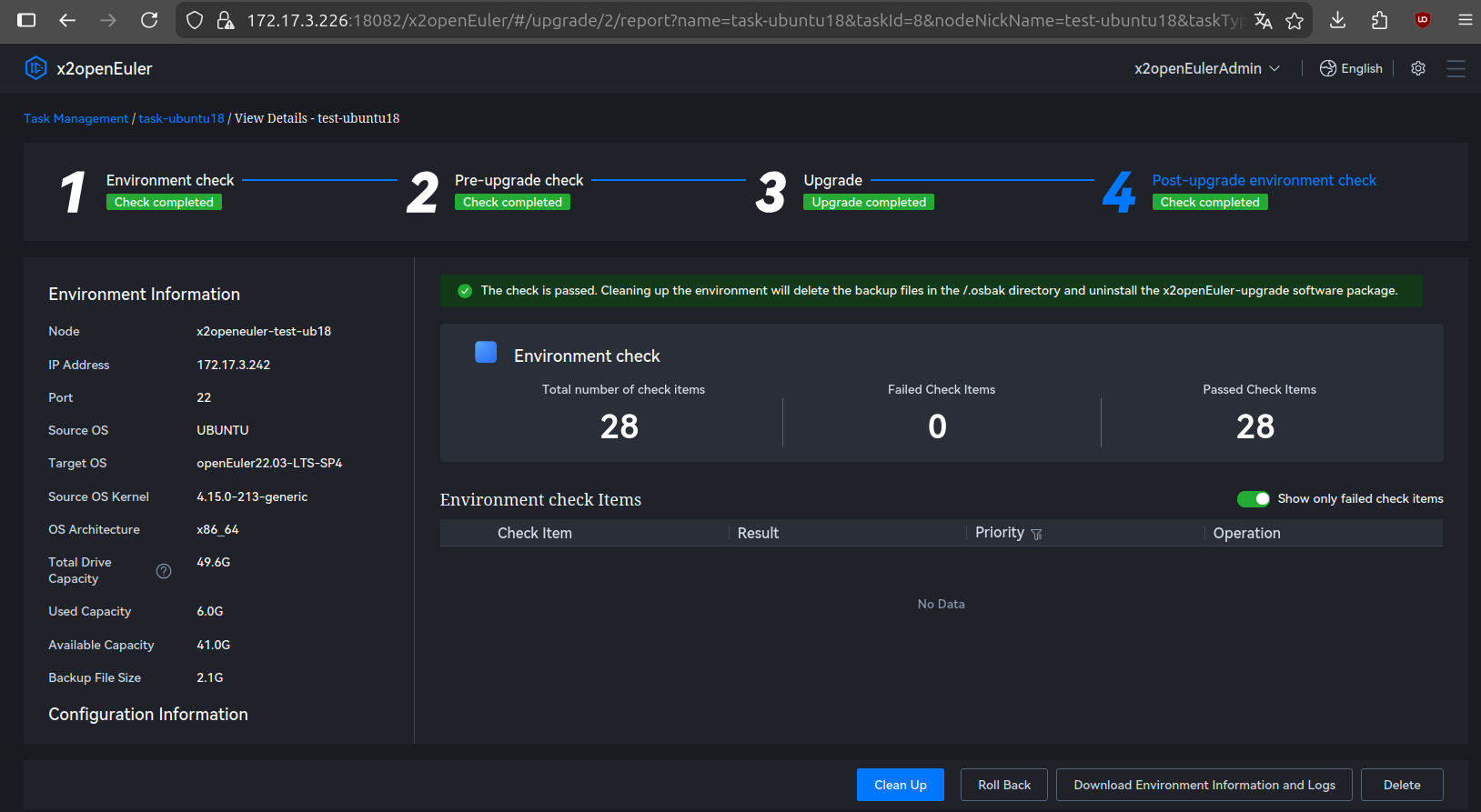1481x812 pixels.
Task: Open the browser downloads icon
Action: [1337, 20]
